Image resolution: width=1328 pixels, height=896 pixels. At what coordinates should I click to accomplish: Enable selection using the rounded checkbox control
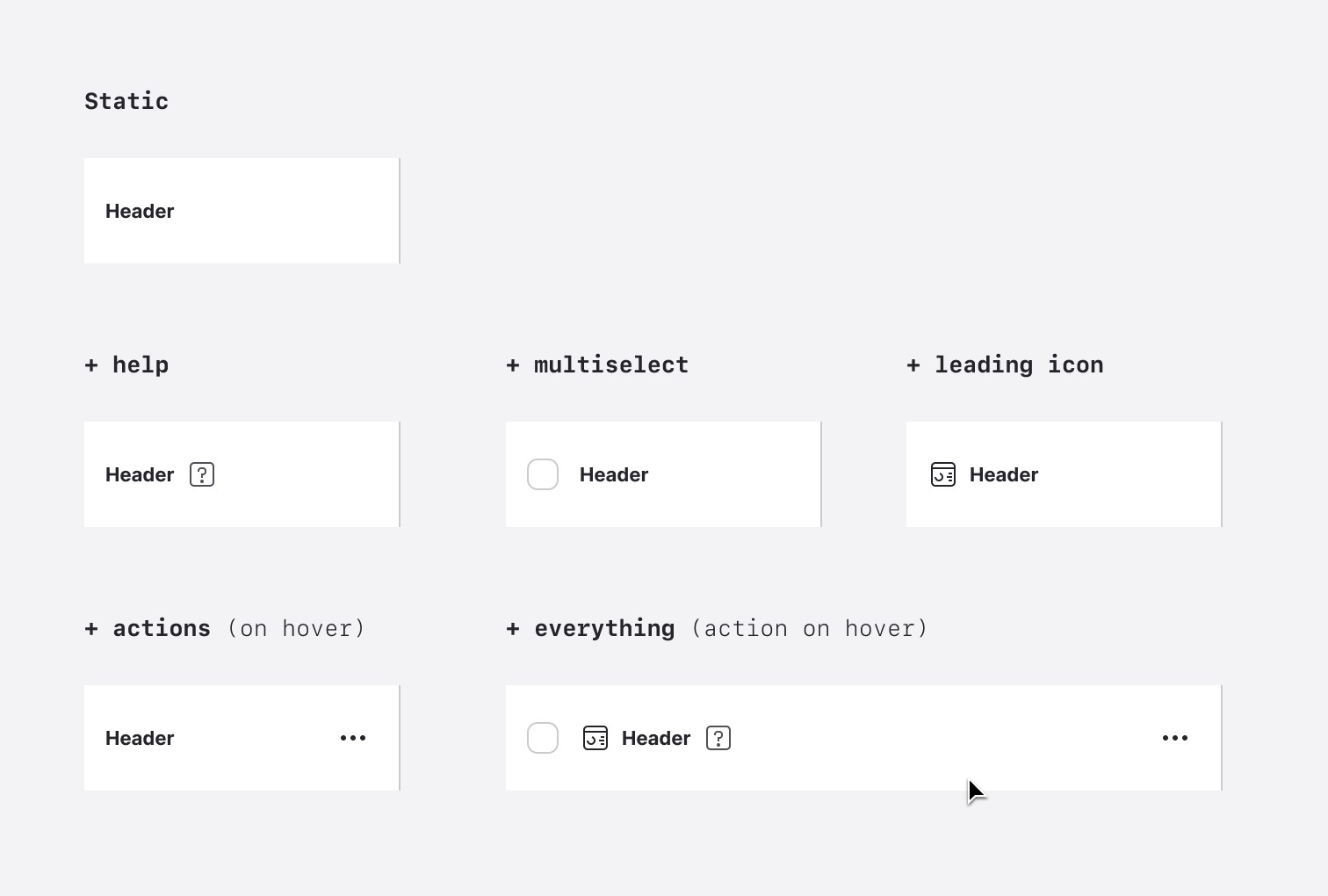pos(543,474)
